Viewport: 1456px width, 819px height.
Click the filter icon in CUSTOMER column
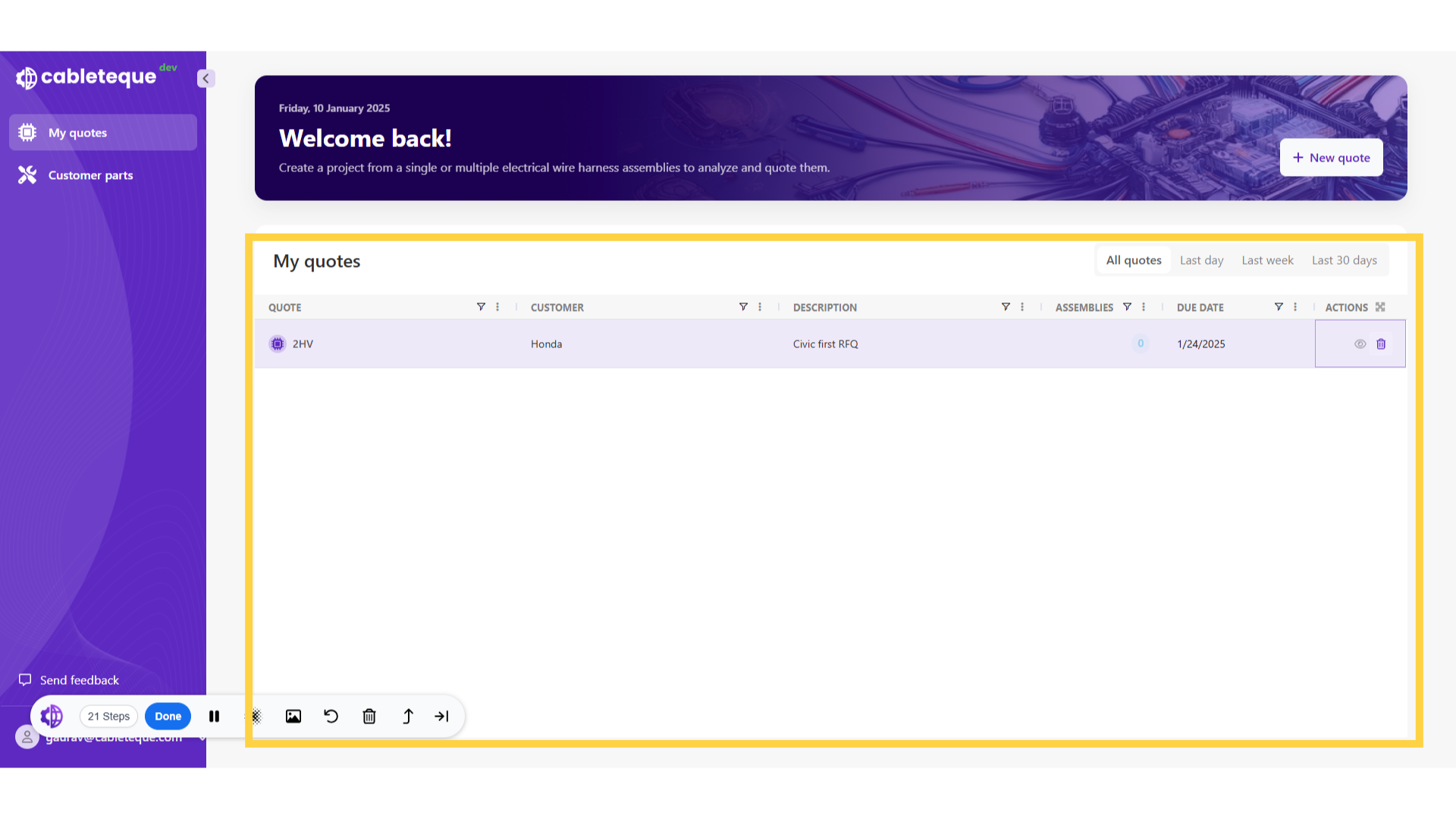coord(743,307)
